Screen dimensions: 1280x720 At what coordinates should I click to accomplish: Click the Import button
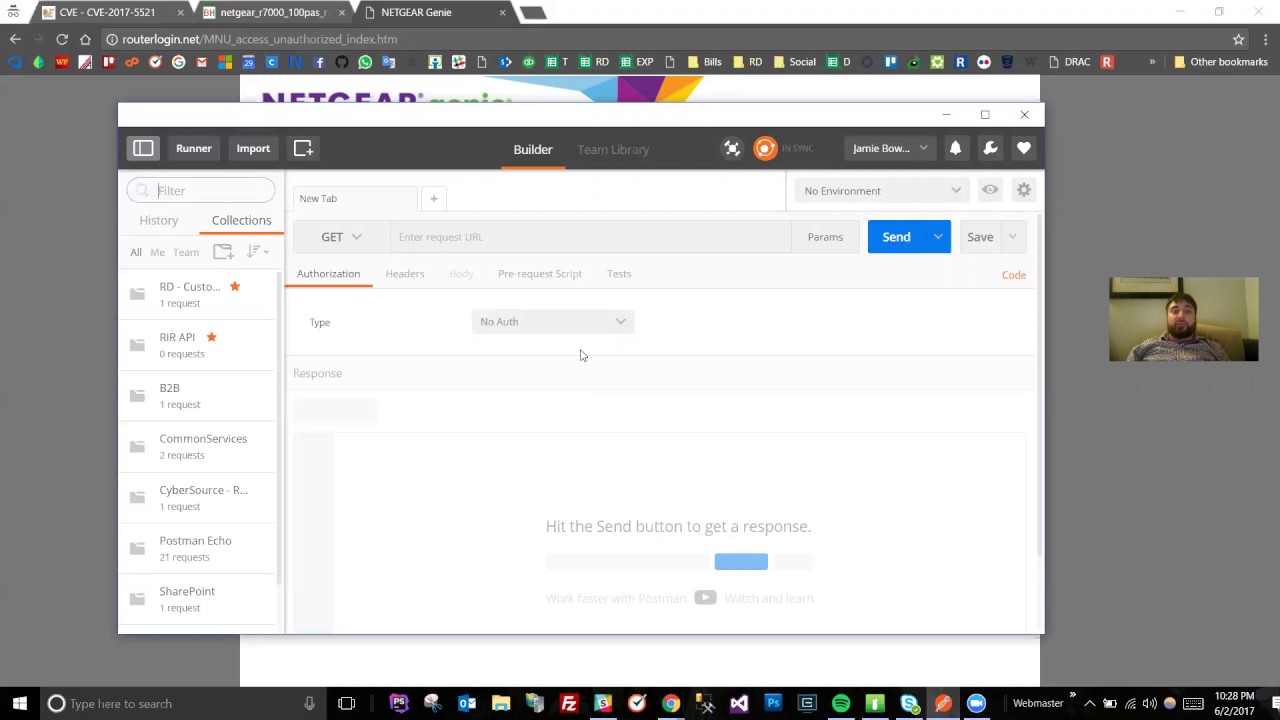point(253,148)
